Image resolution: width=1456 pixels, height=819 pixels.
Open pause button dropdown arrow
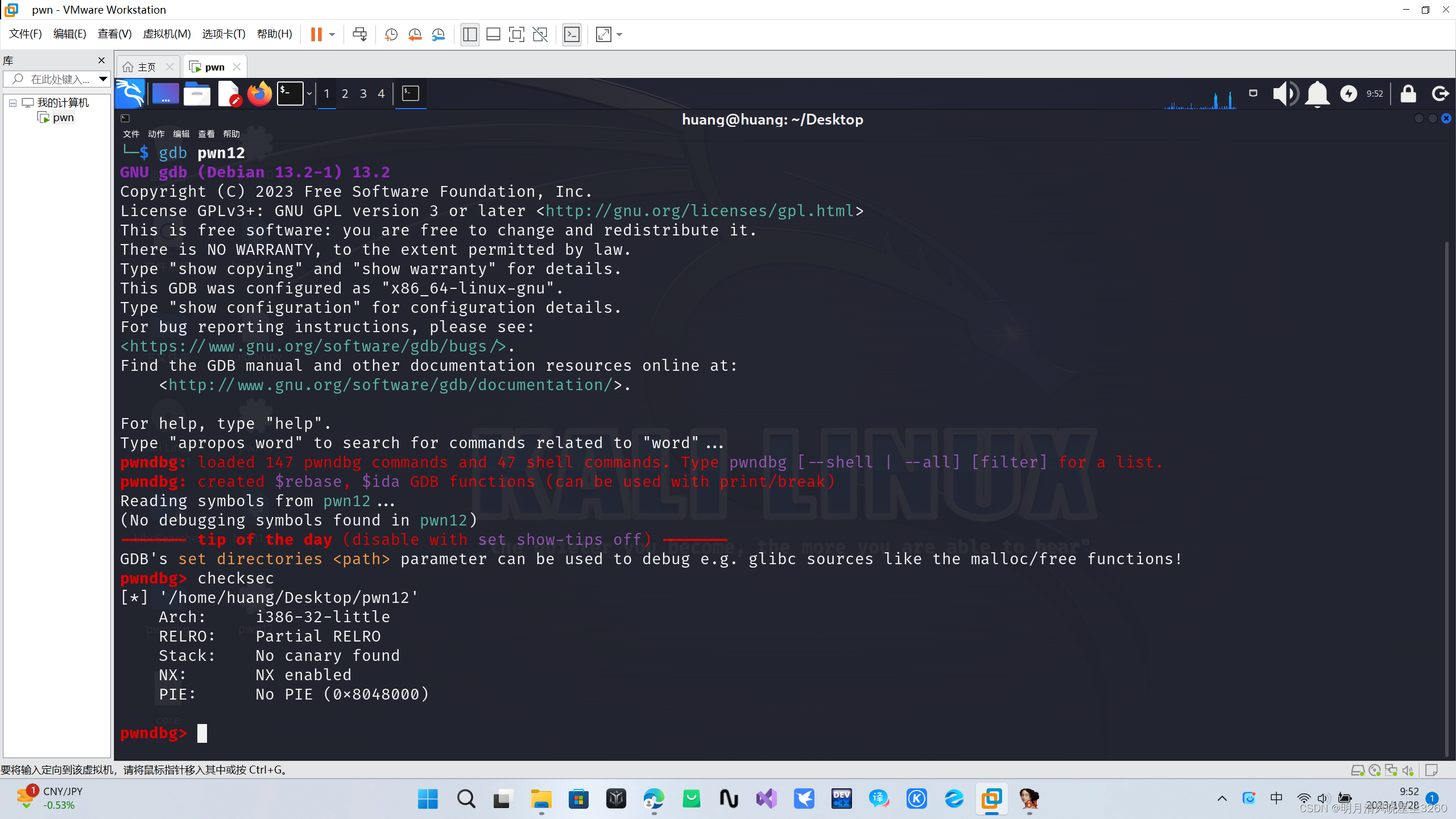pos(332,35)
